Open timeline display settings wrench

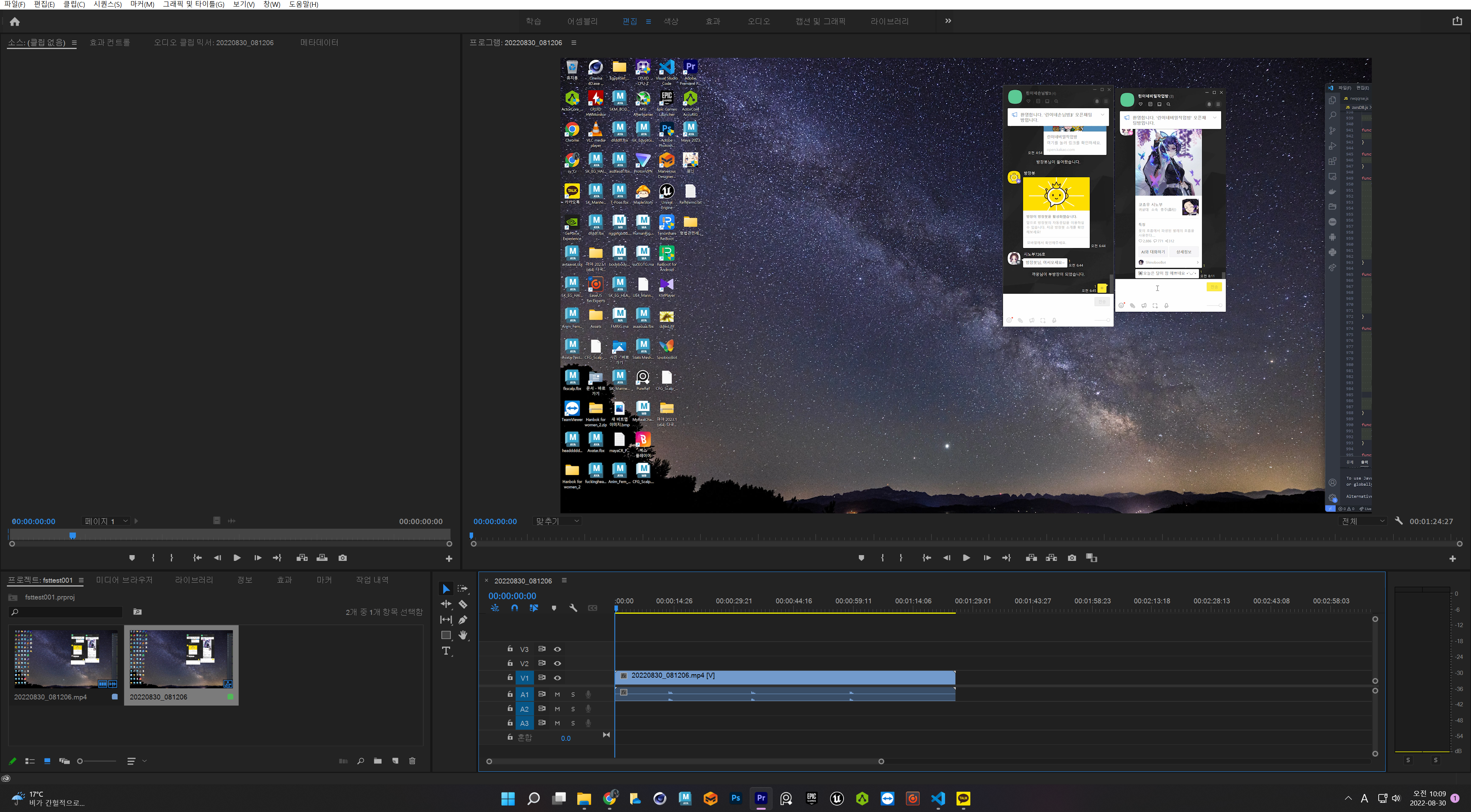click(573, 608)
